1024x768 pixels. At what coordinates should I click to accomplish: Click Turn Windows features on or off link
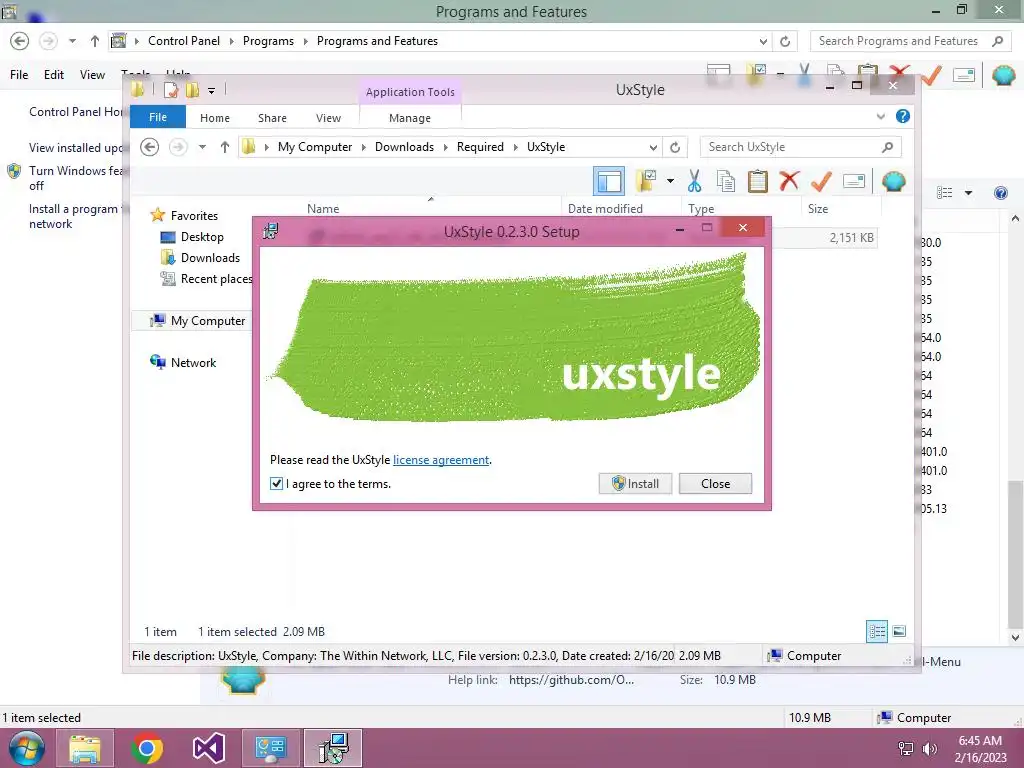pos(76,178)
